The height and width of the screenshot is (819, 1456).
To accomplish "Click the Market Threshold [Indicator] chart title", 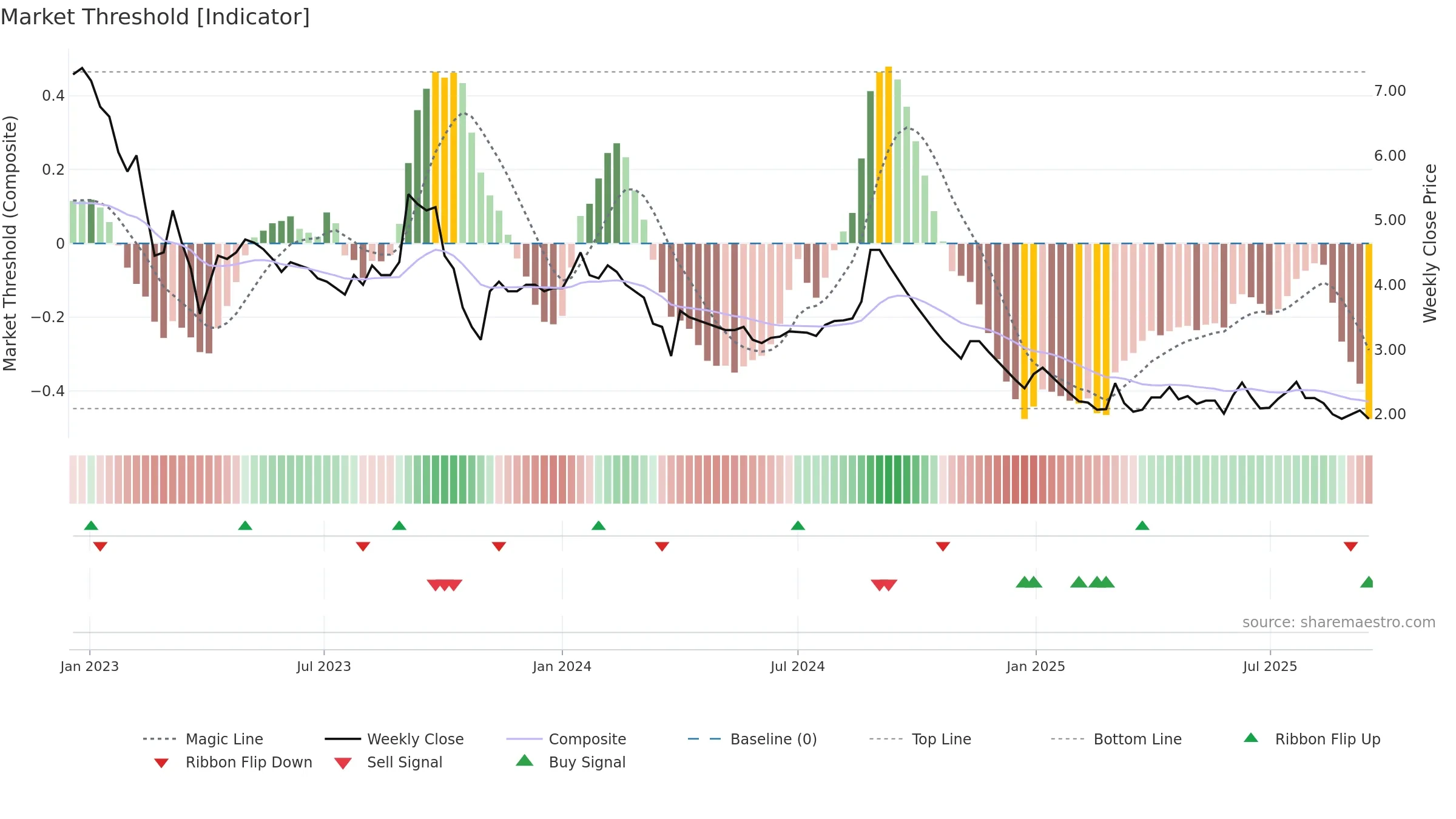I will [155, 17].
